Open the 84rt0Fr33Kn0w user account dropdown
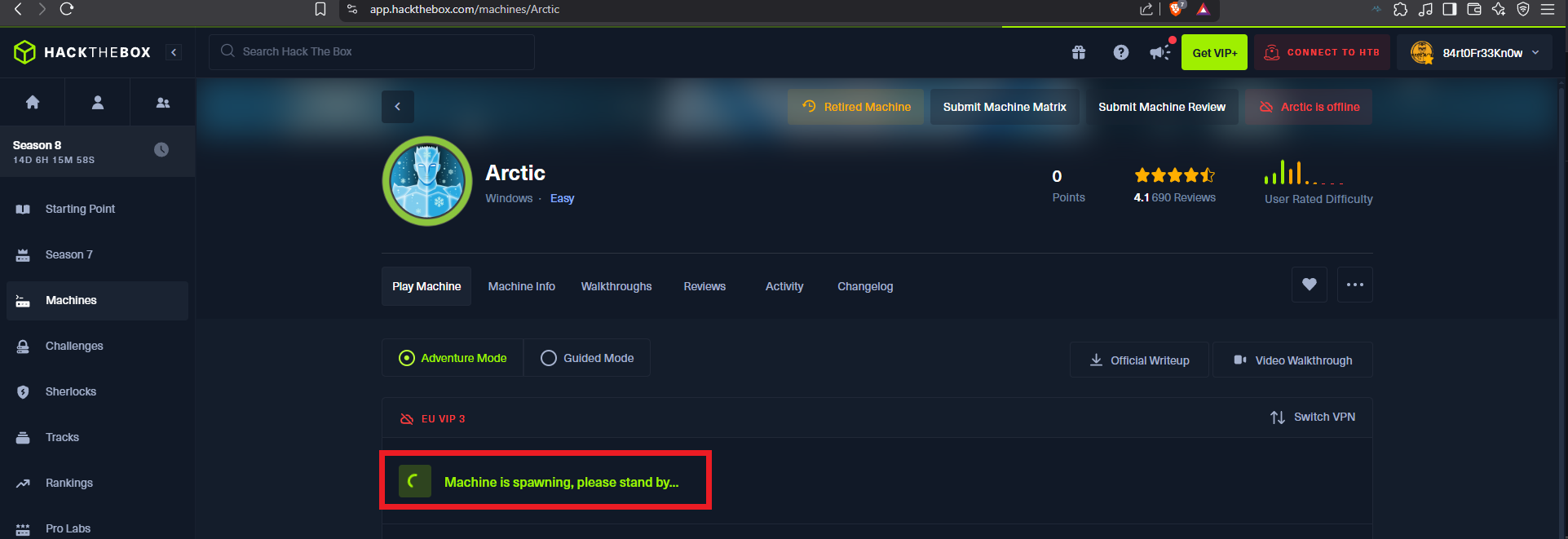 (1474, 52)
